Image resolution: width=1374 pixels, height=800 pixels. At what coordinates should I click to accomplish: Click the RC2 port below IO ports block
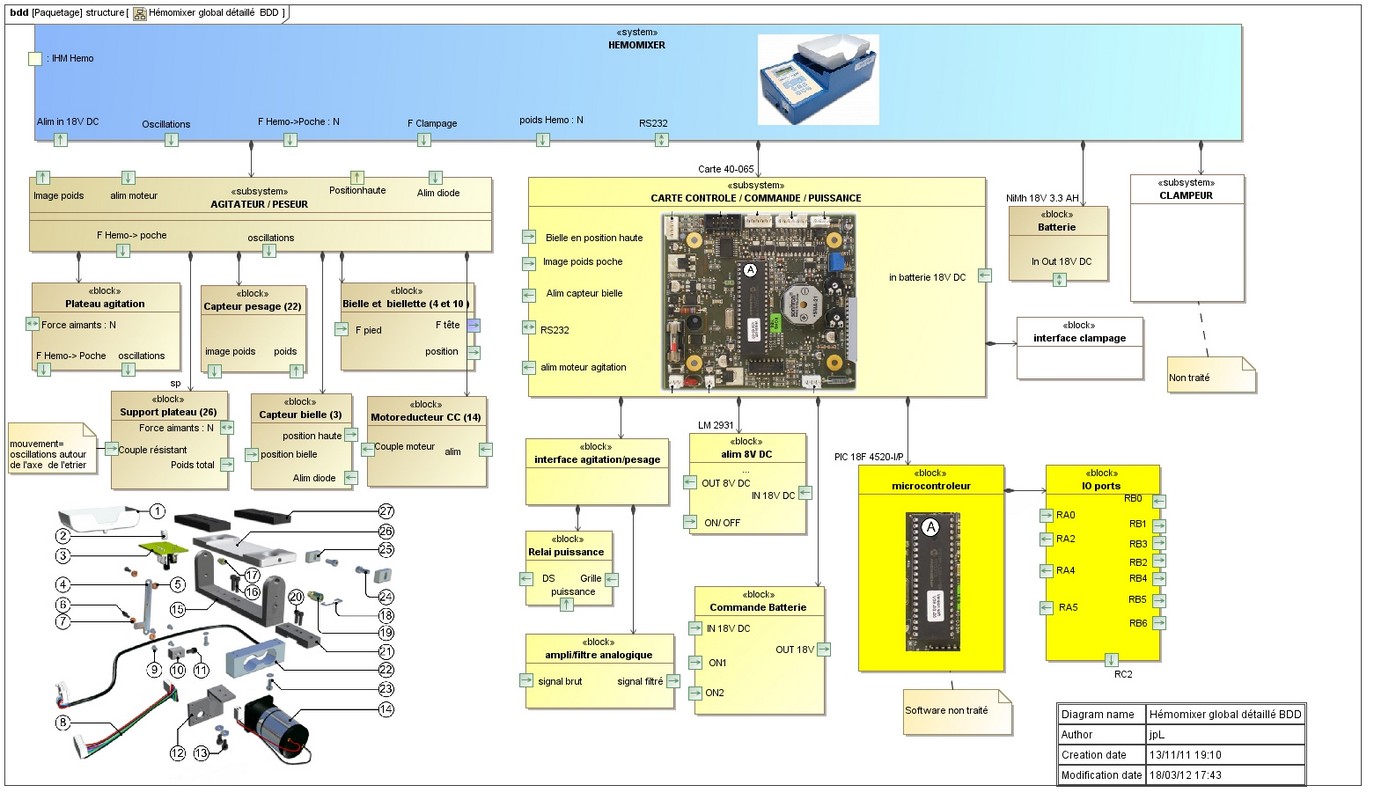(1110, 659)
